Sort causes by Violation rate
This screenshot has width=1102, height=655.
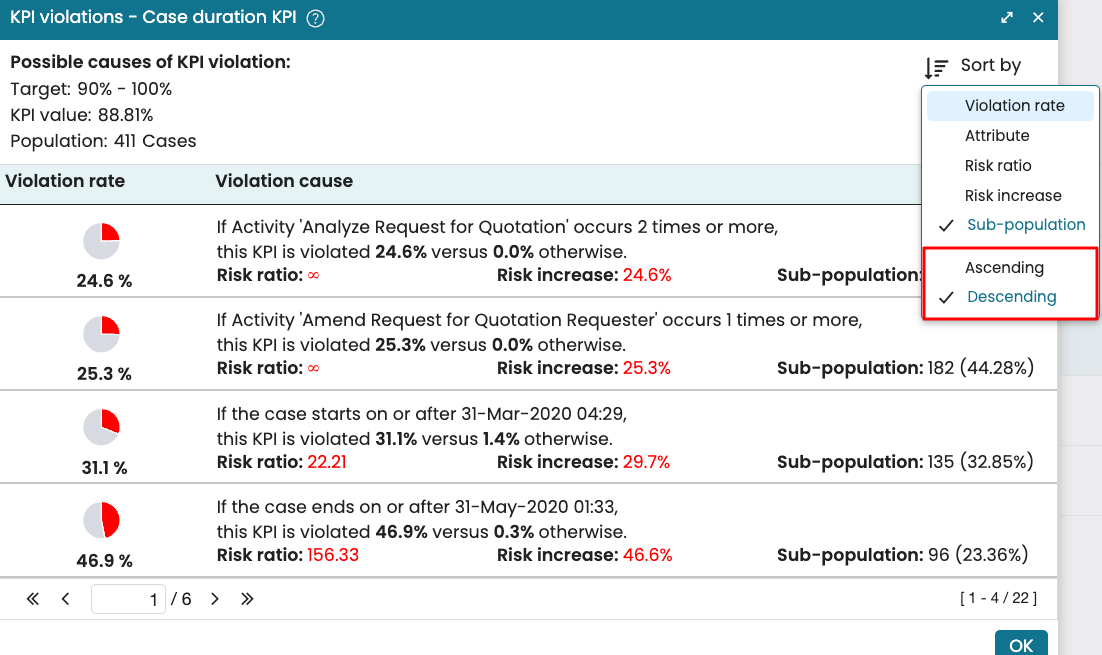tap(1014, 106)
